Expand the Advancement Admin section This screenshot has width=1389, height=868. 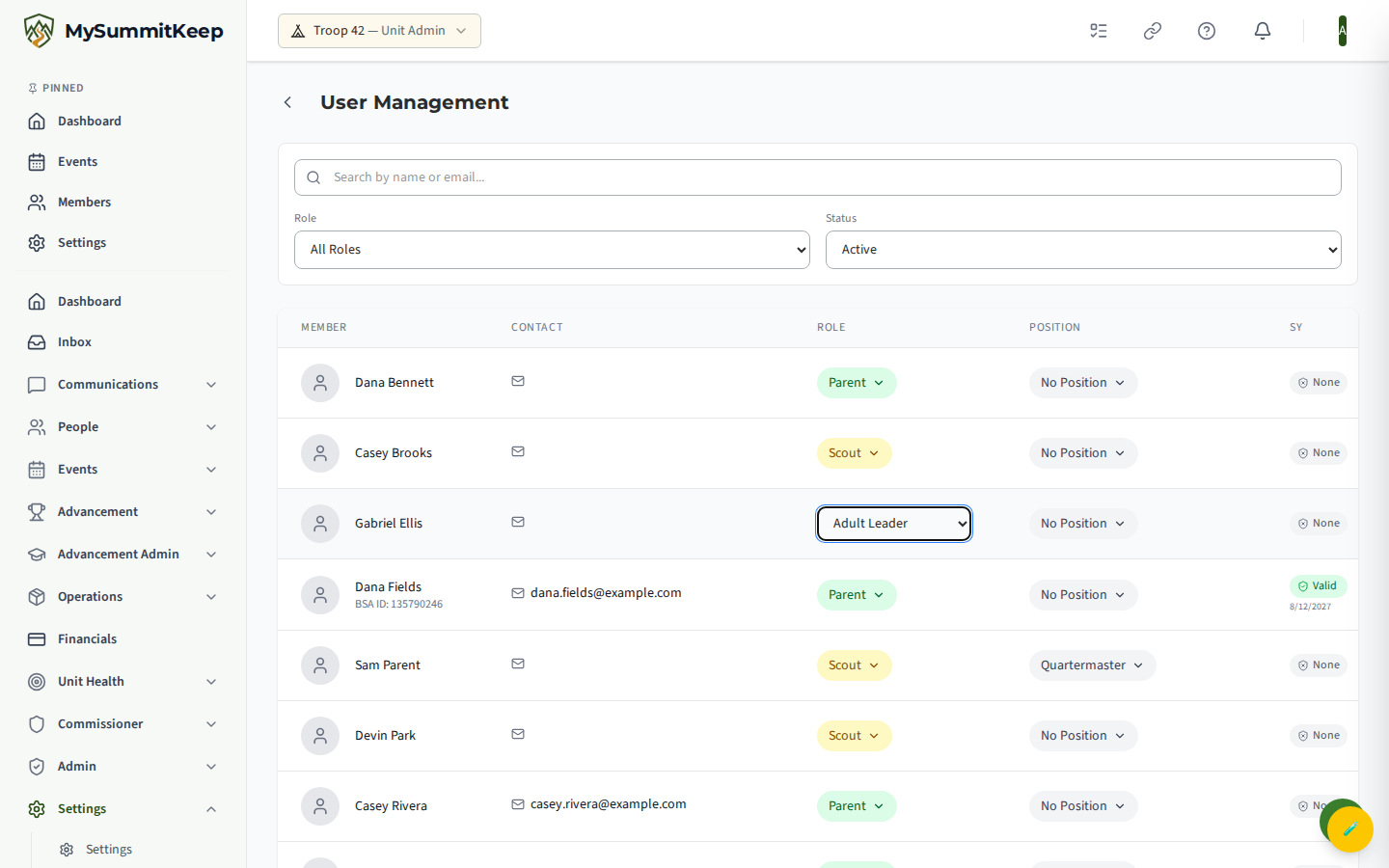click(x=123, y=554)
